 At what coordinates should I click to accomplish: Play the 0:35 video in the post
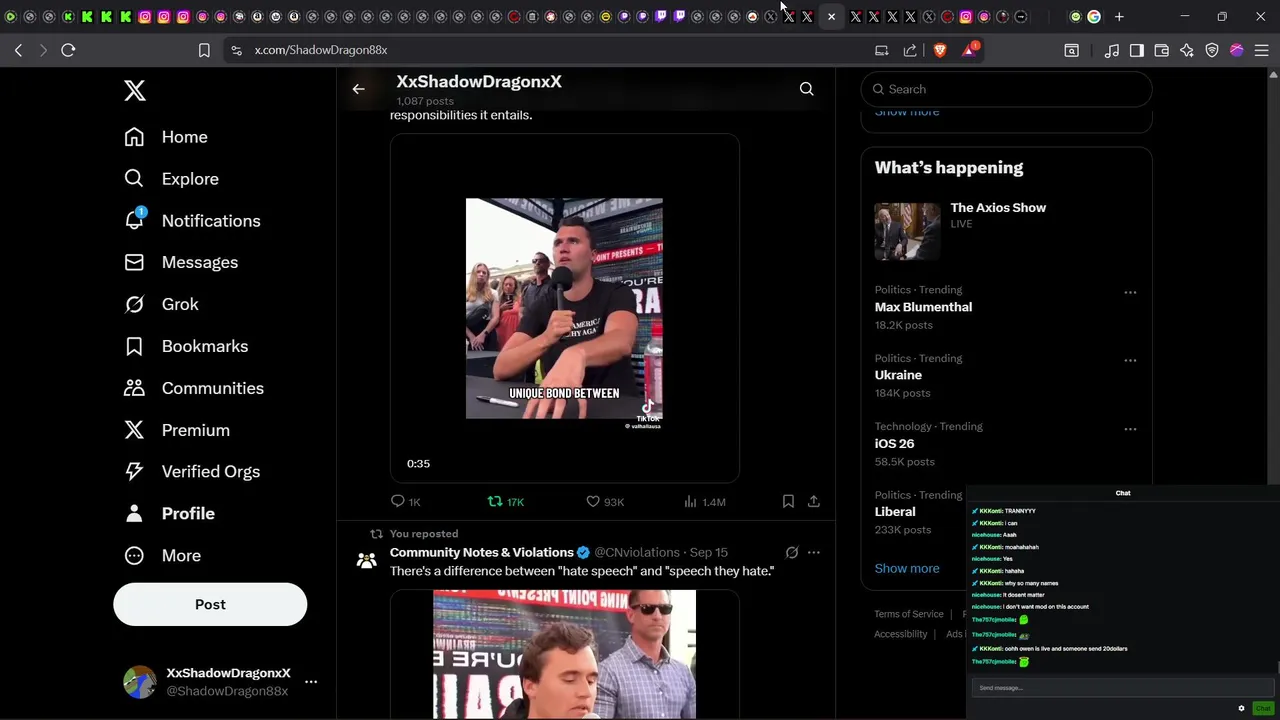pyautogui.click(x=564, y=308)
